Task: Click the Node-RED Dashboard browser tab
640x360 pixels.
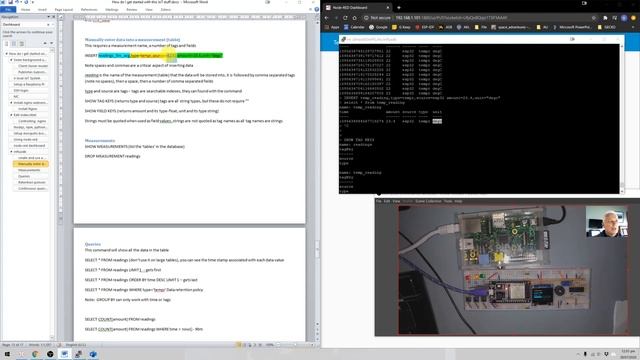Action: 357,7
